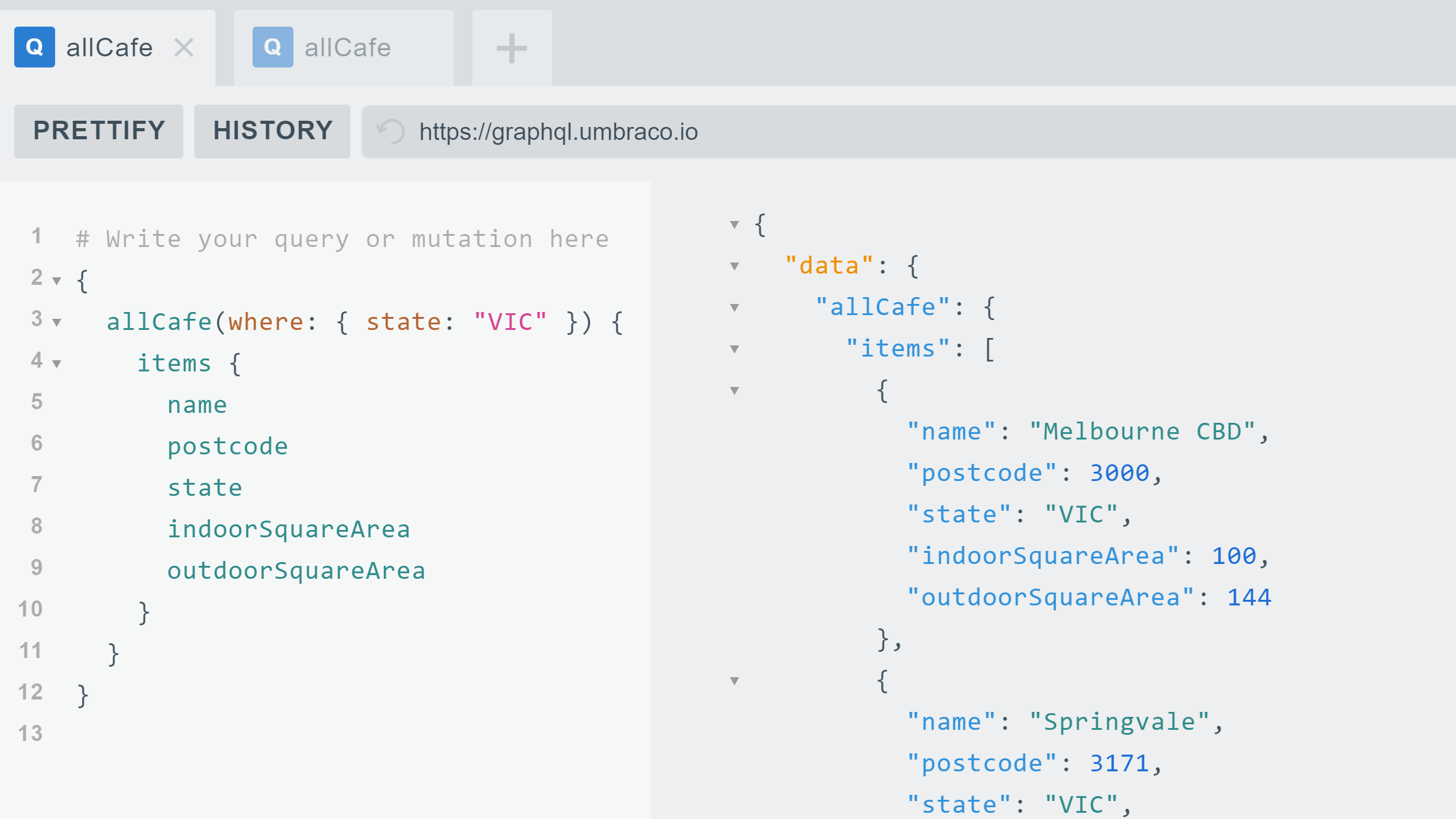
Task: Collapse the "allCafe" object in the response
Action: pos(734,307)
